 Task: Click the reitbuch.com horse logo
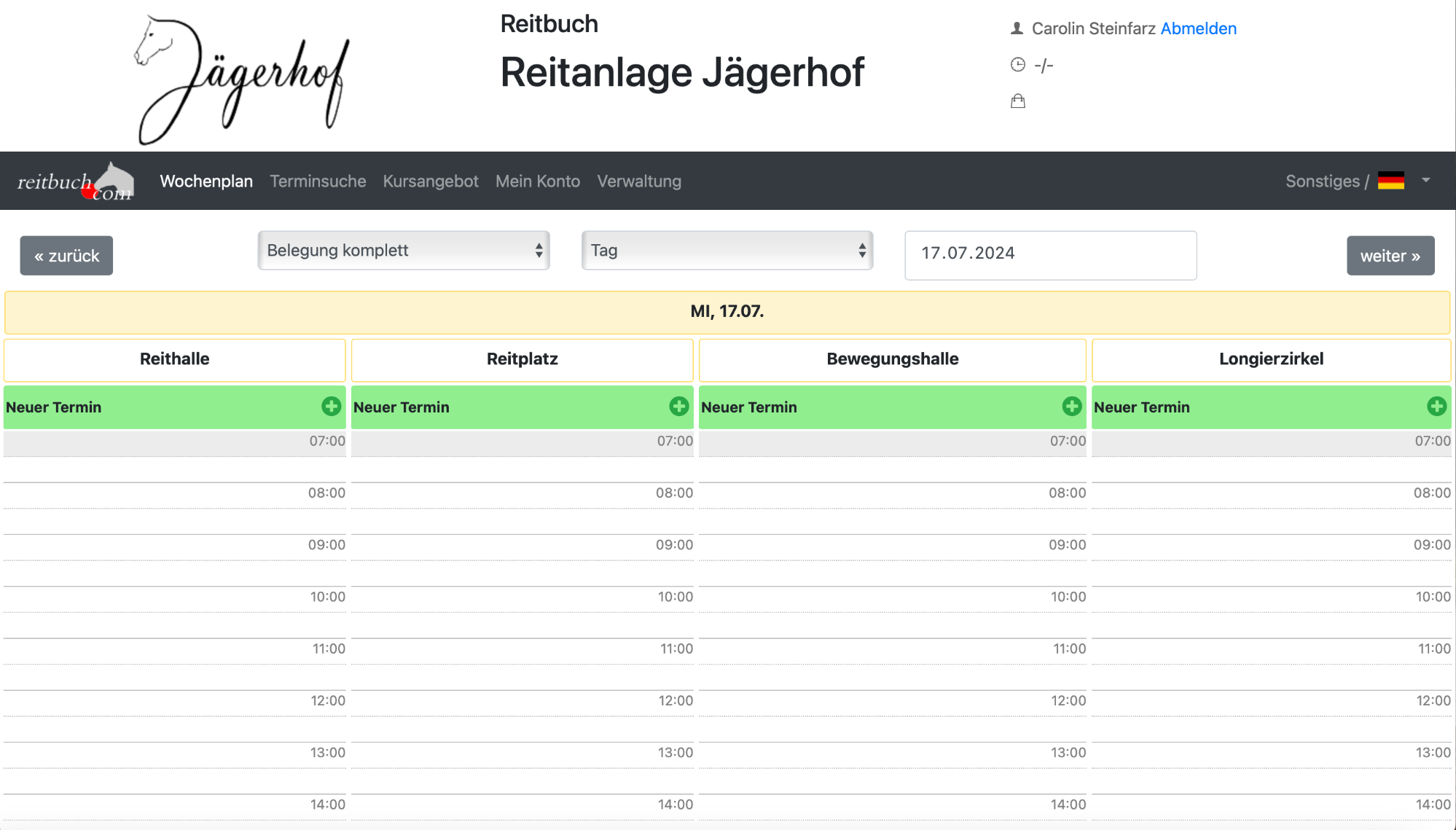coord(76,181)
